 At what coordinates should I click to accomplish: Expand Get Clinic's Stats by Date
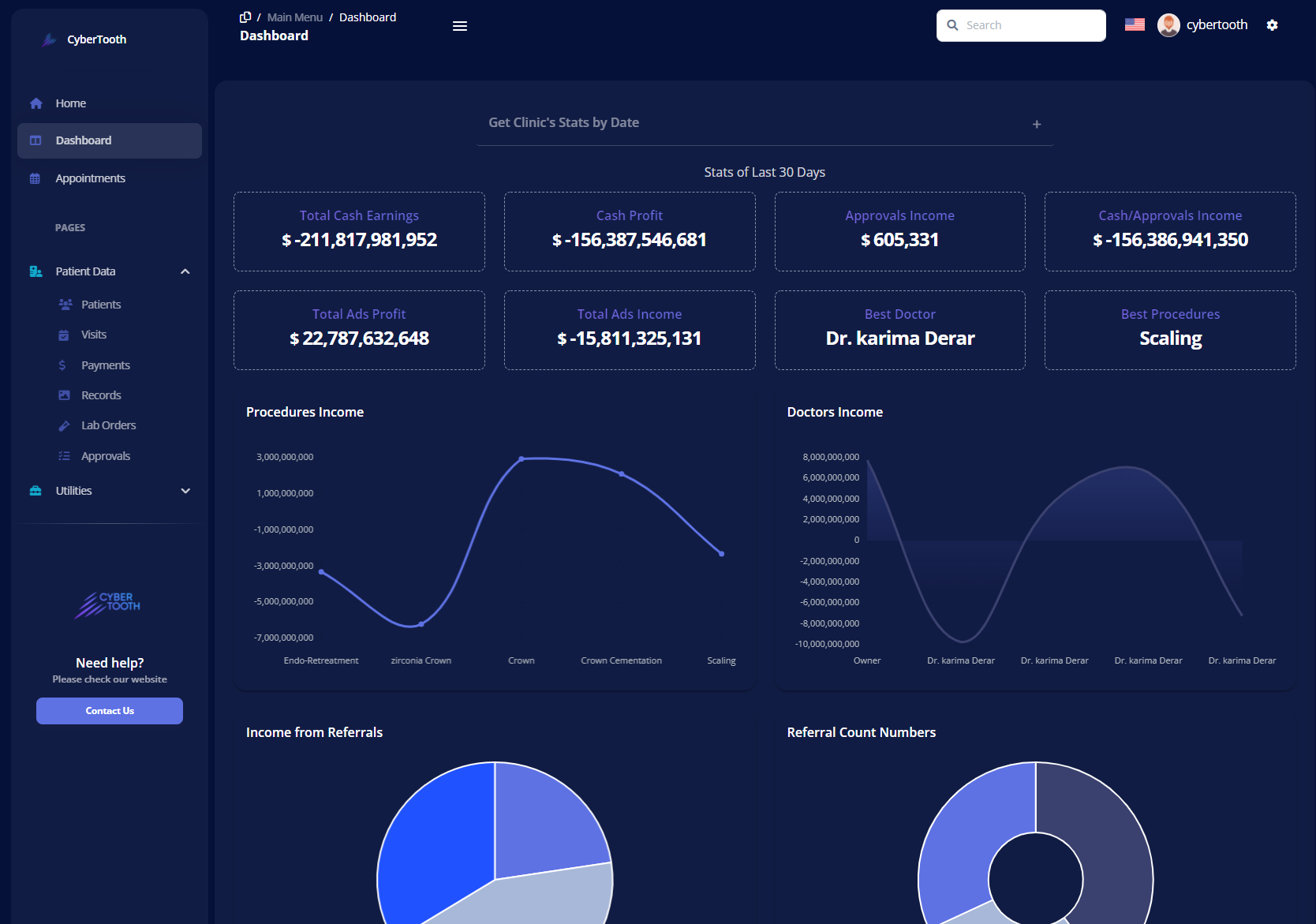coord(1037,123)
